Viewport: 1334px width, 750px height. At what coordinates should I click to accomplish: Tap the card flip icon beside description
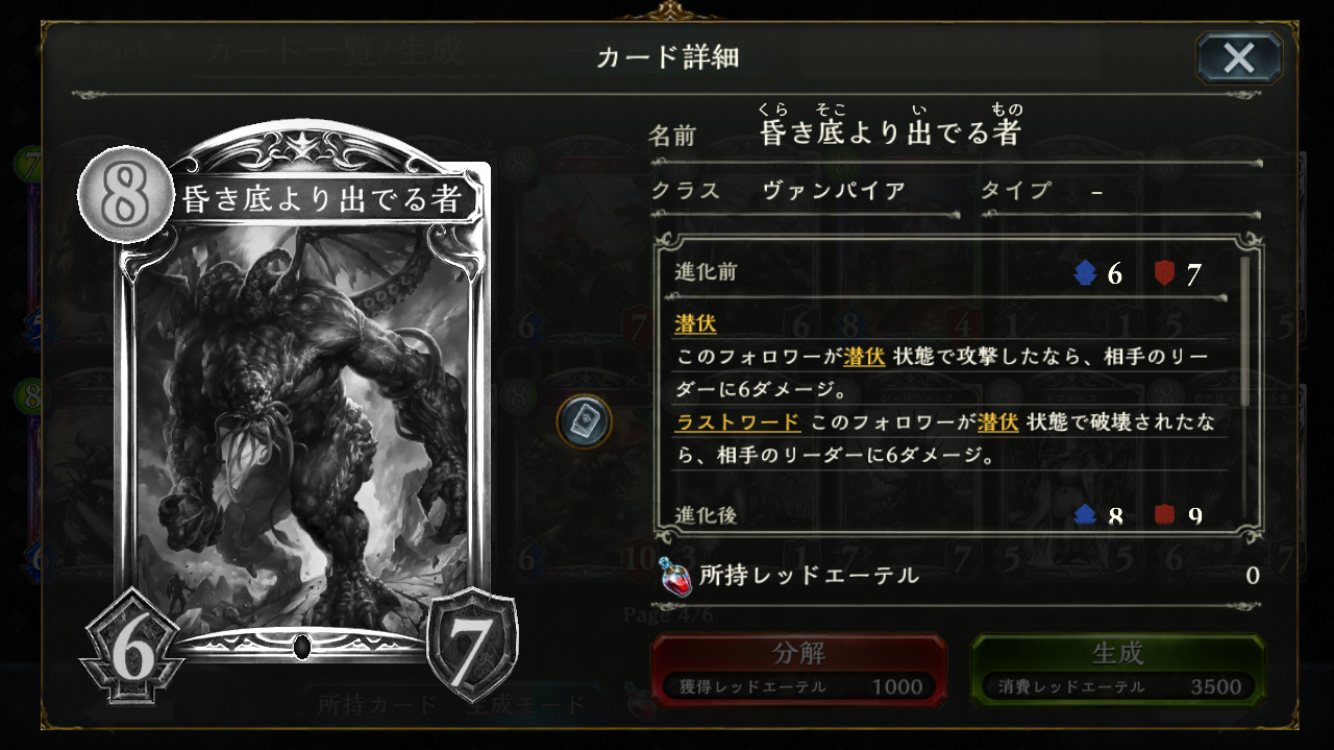584,422
